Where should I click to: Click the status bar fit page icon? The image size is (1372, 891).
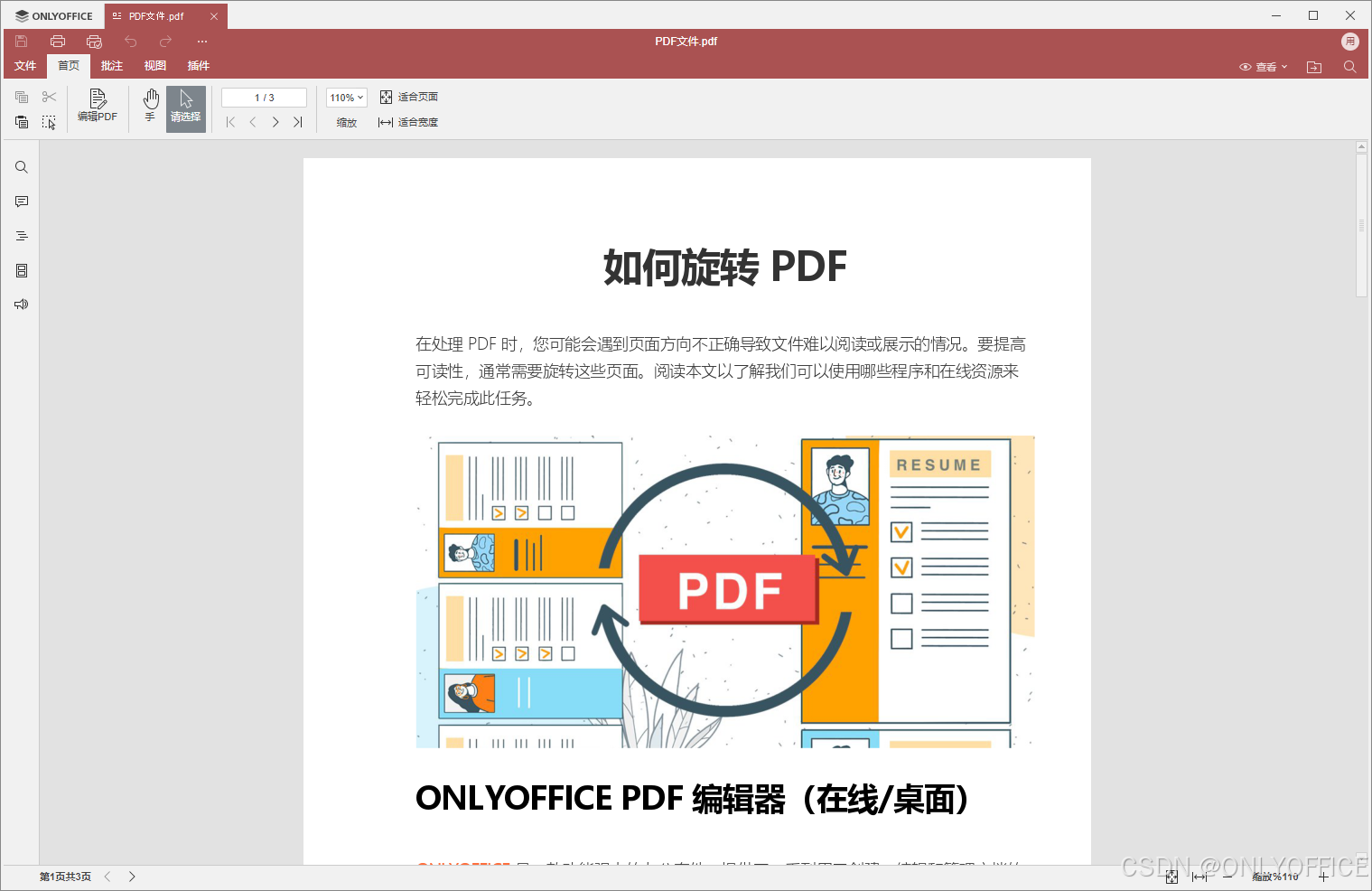click(x=1171, y=877)
